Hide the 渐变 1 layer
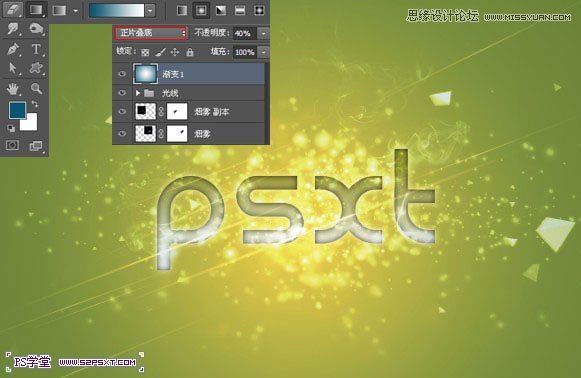The width and height of the screenshot is (581, 378). point(122,74)
